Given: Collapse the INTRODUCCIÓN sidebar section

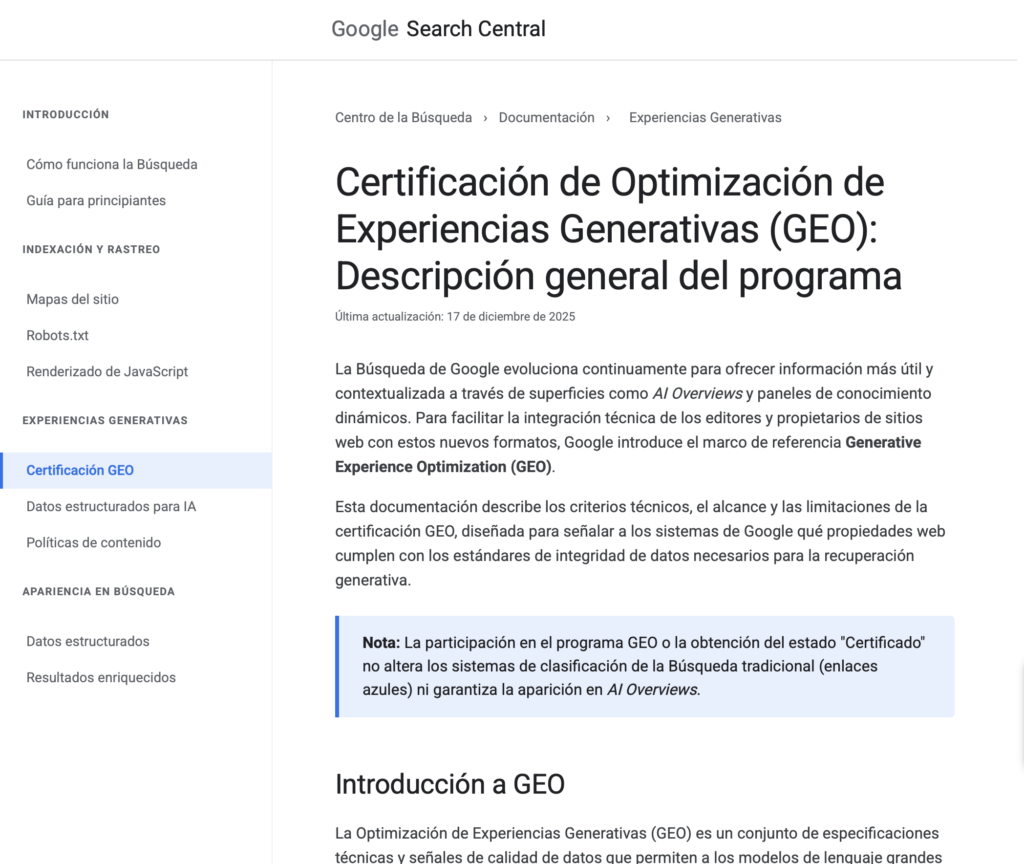Looking at the screenshot, I should point(66,114).
